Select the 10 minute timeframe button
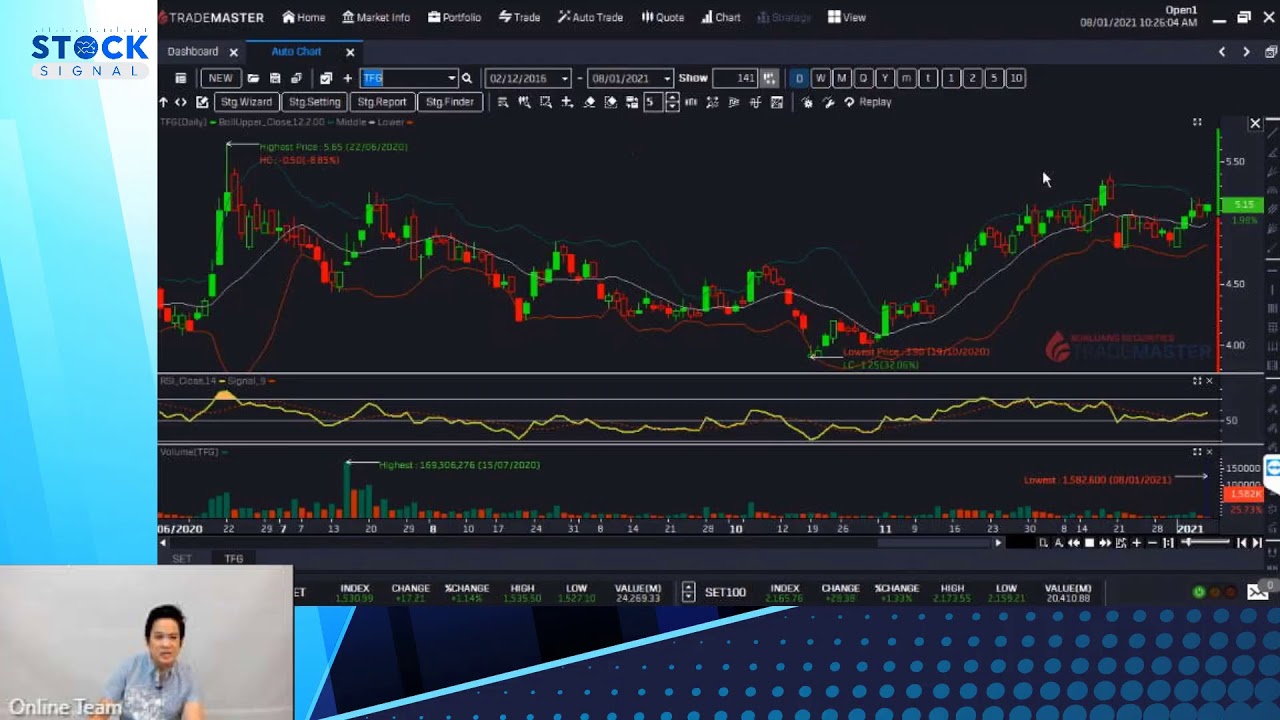This screenshot has height=720, width=1280. (1015, 78)
